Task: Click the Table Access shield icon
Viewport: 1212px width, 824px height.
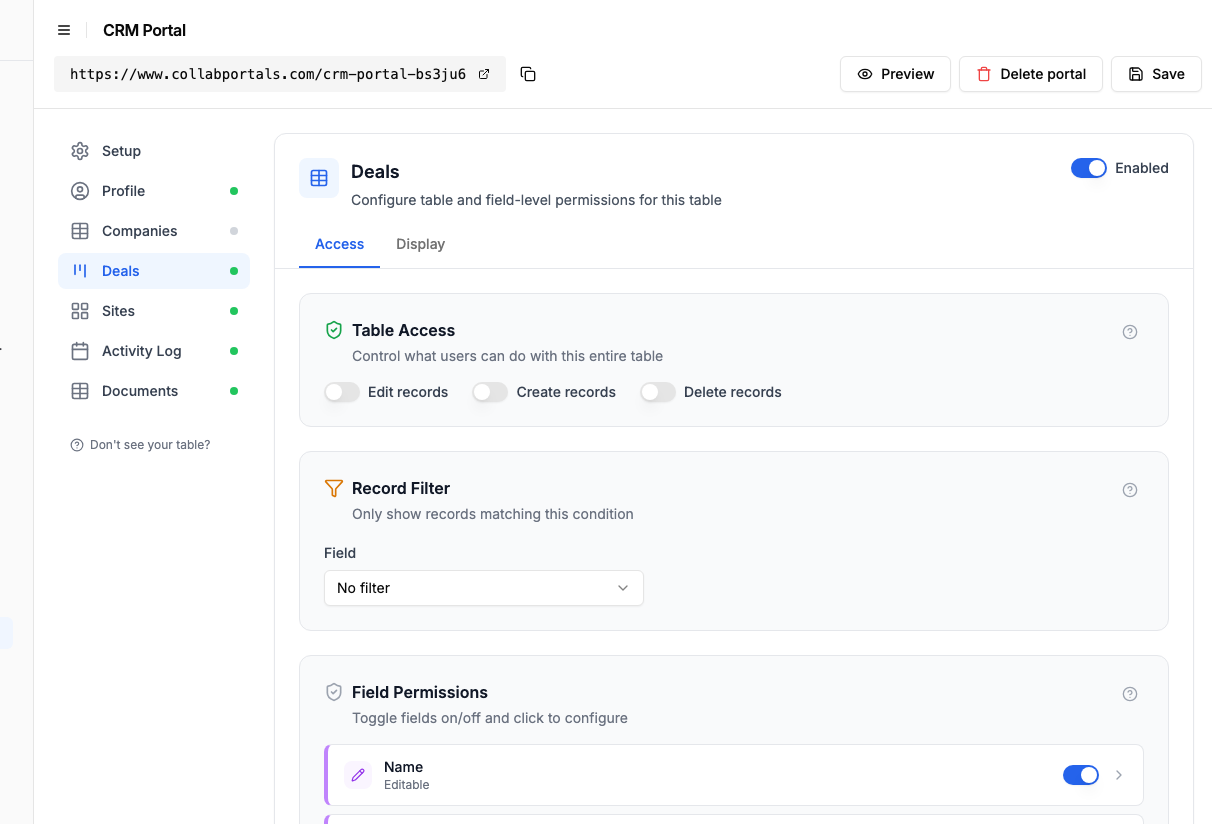Action: point(334,330)
